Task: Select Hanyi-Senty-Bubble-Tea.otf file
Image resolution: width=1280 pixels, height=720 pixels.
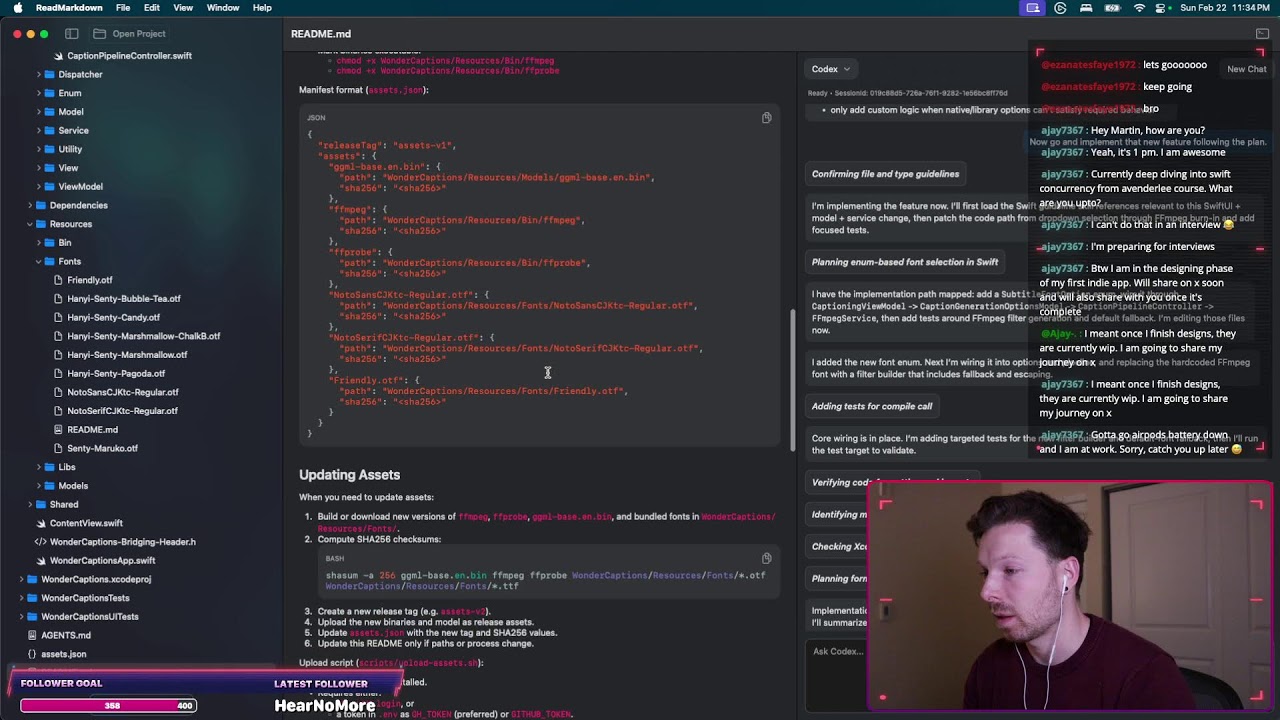Action: coord(124,299)
